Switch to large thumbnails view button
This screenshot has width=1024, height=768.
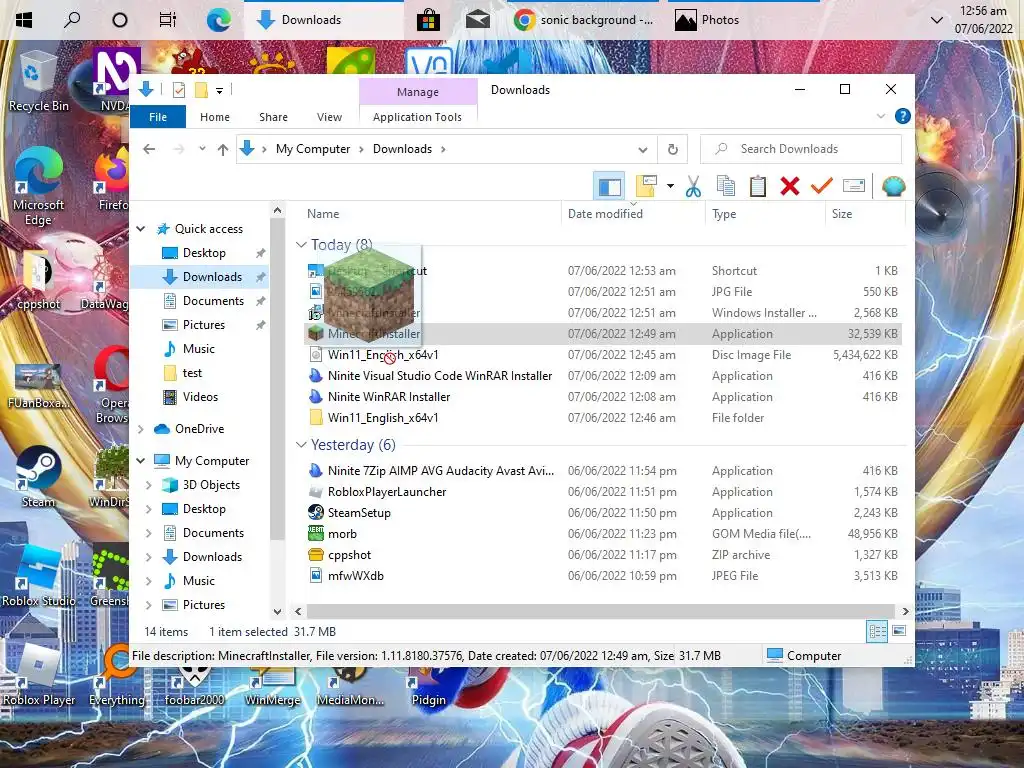(x=899, y=631)
